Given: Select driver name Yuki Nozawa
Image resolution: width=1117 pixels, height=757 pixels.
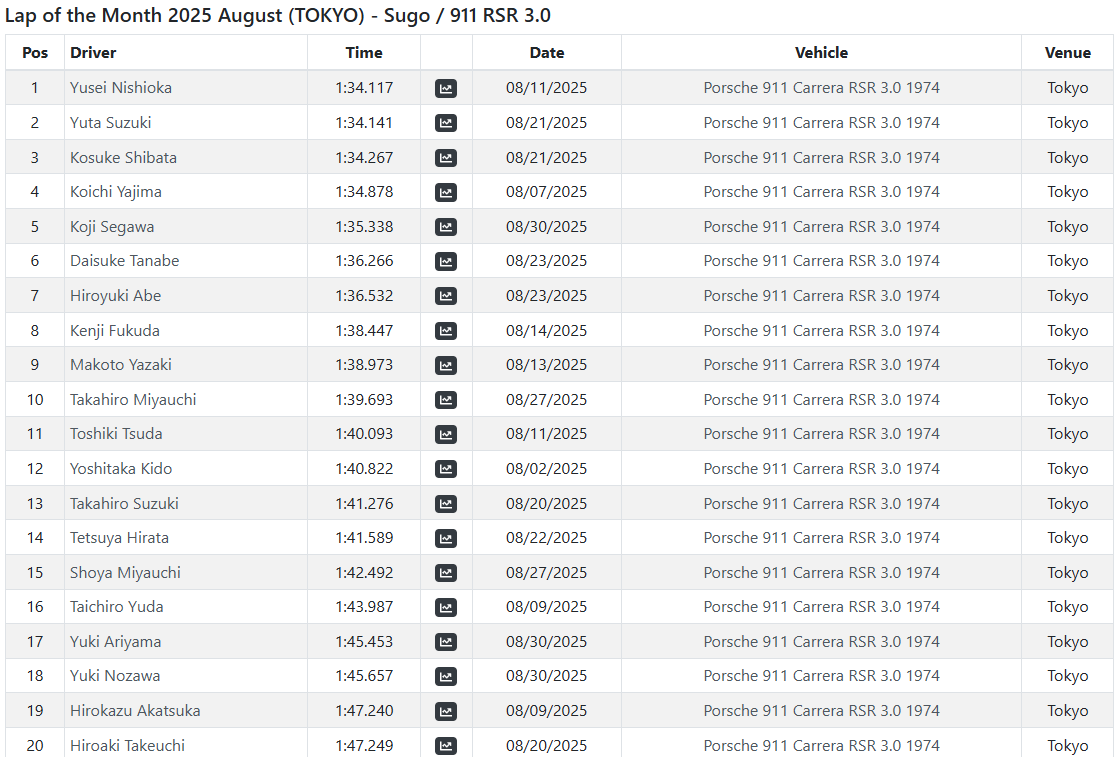Looking at the screenshot, I should pos(115,676).
